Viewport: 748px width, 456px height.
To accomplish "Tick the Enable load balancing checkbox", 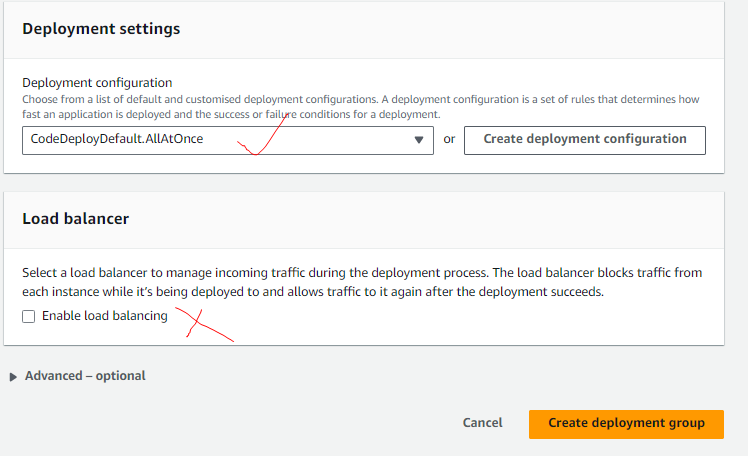I will 29,316.
